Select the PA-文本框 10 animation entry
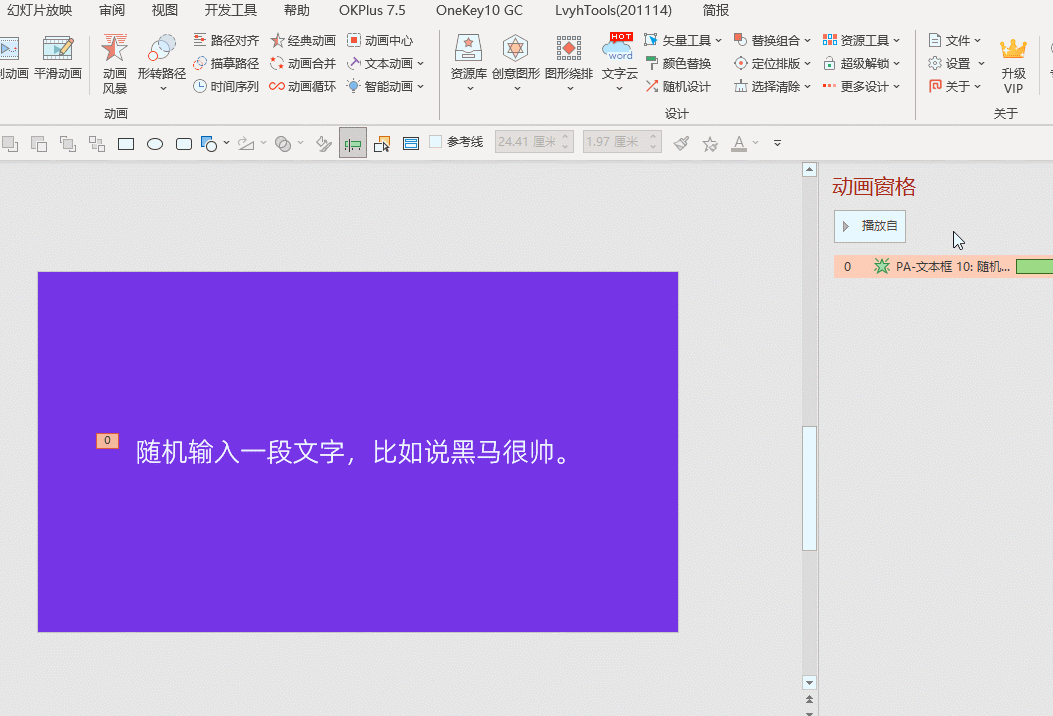Screen dimensions: 1053x716 pos(944,267)
